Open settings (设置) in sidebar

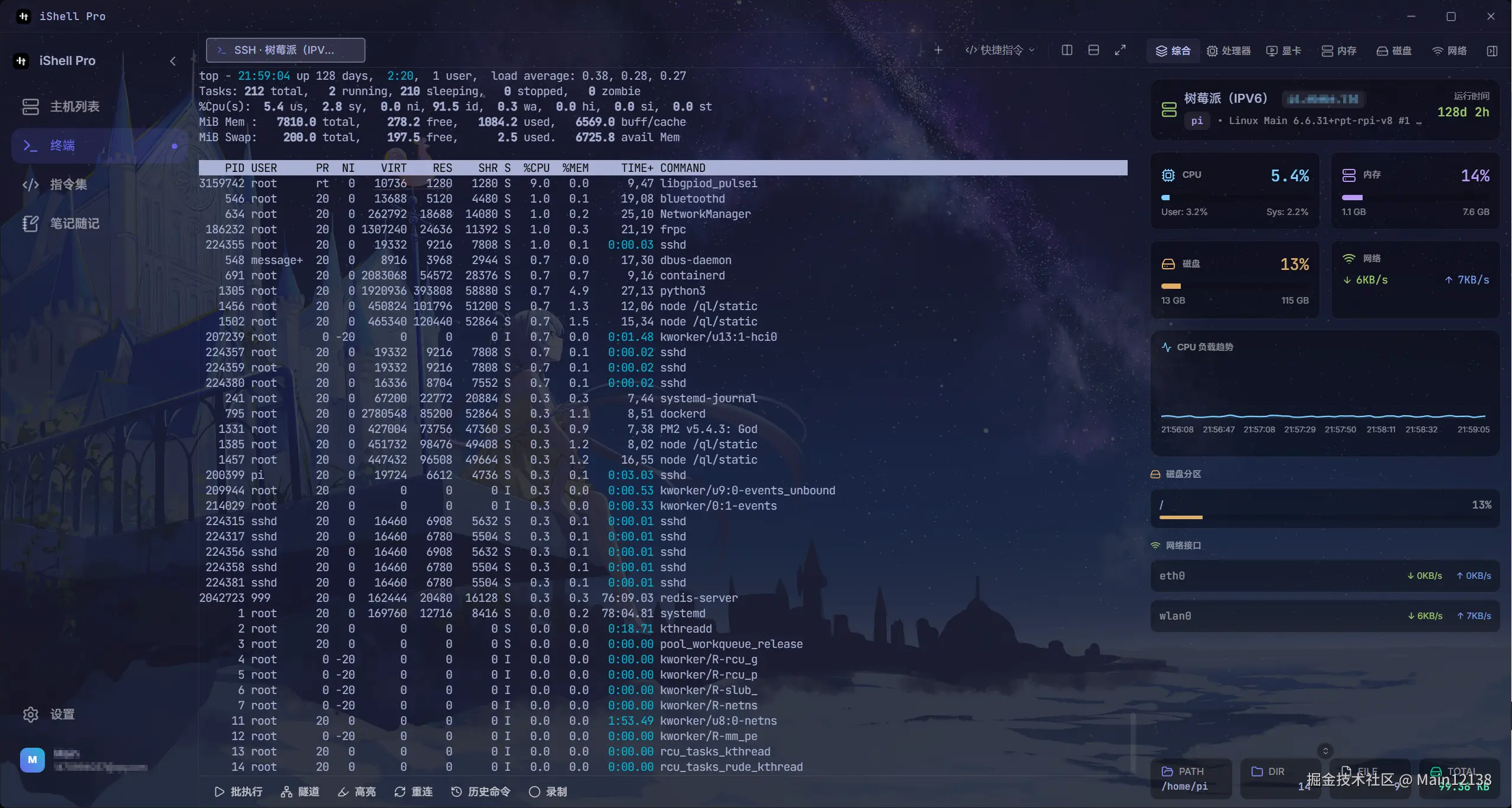[50, 714]
